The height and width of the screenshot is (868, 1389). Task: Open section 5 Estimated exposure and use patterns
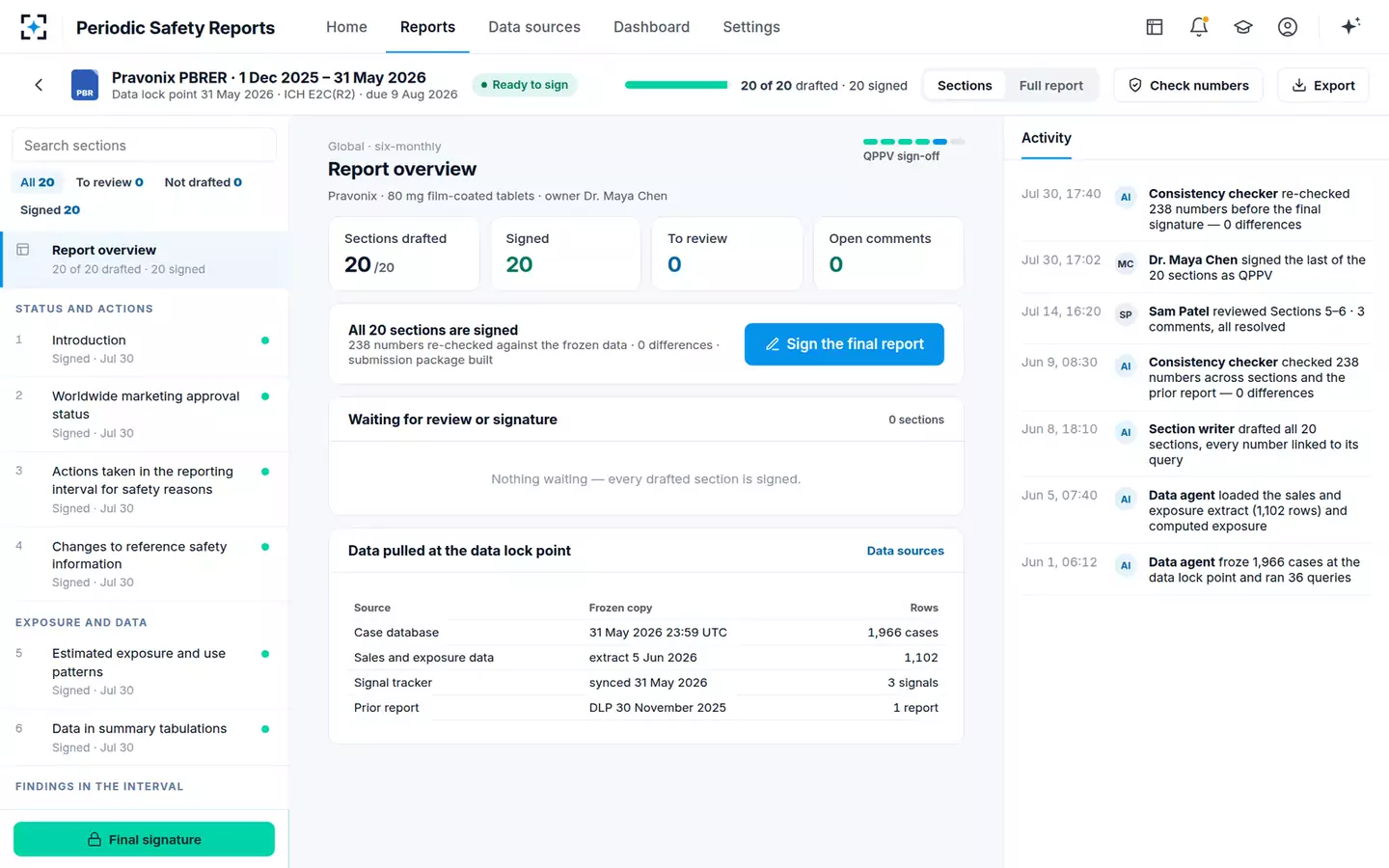(145, 671)
